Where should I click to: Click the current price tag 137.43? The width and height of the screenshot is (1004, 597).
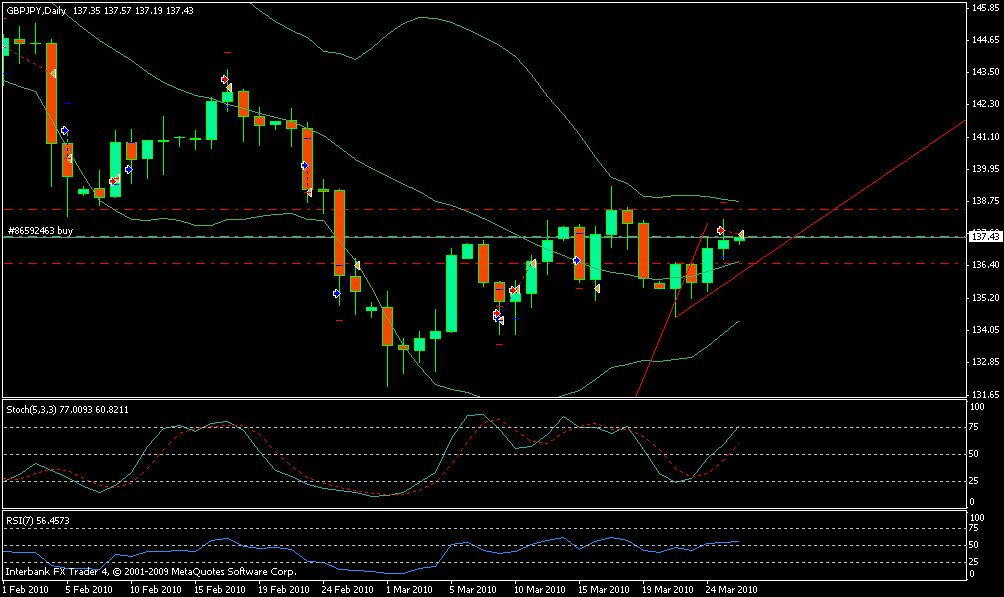coord(985,237)
